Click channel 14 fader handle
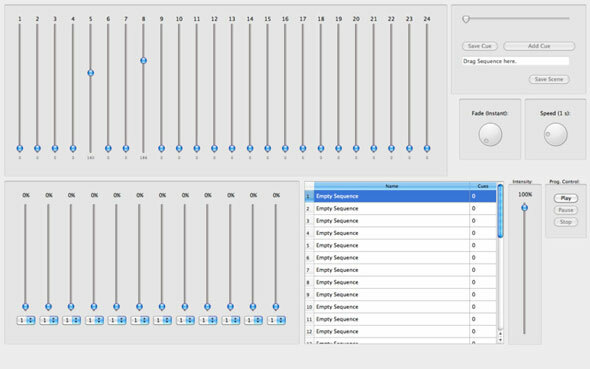The width and height of the screenshot is (590, 369). [250, 149]
